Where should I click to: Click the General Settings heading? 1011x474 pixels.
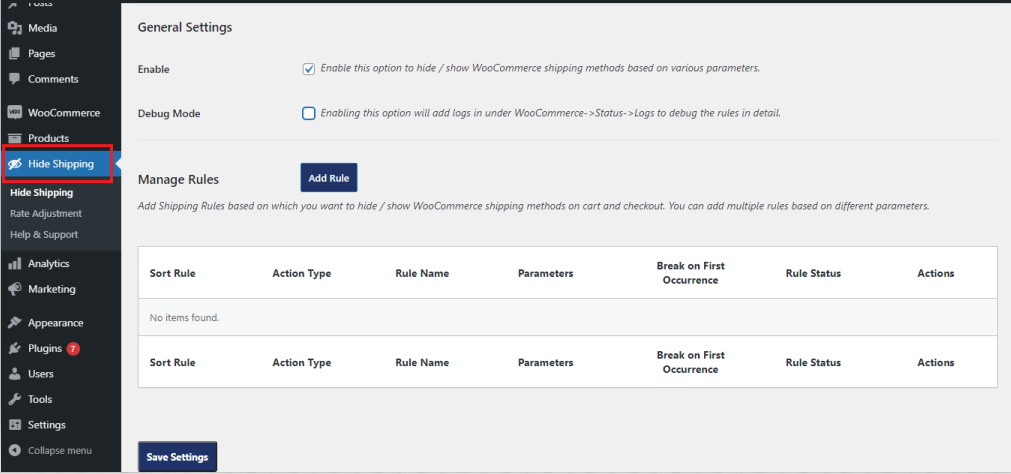pyautogui.click(x=185, y=28)
